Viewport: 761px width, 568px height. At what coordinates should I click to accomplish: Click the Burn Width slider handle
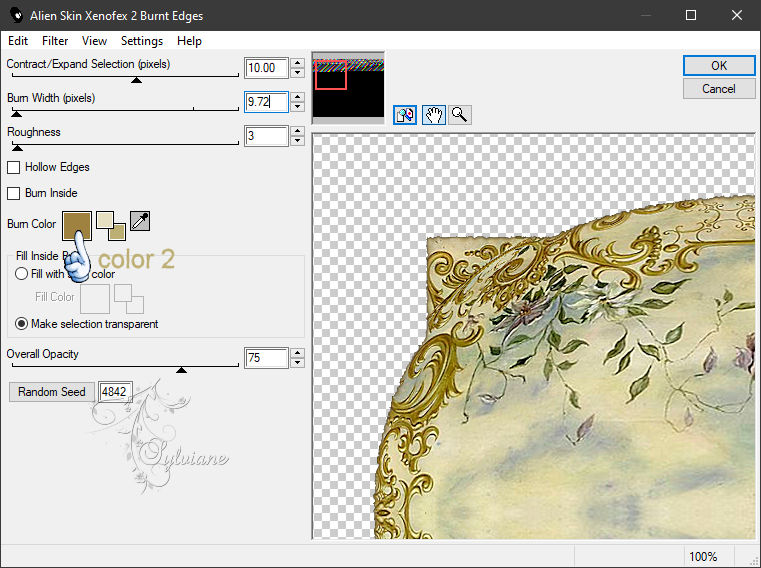17,114
